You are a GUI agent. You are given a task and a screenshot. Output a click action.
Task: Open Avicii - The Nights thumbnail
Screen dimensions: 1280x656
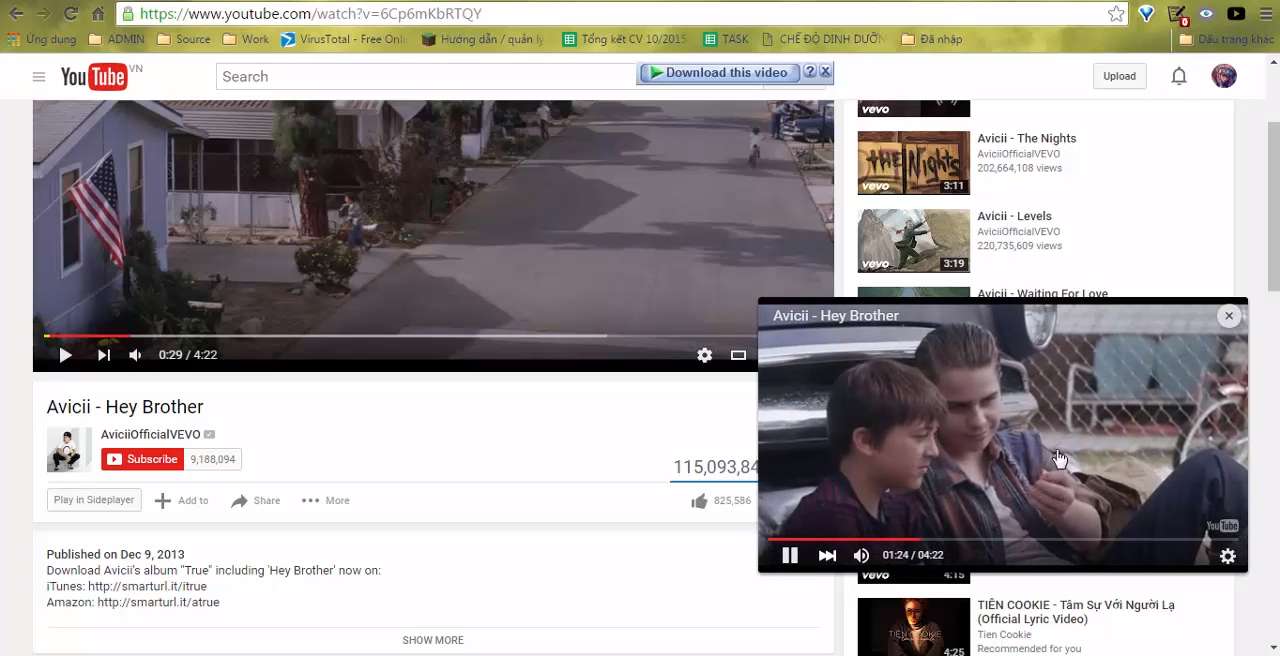click(914, 163)
